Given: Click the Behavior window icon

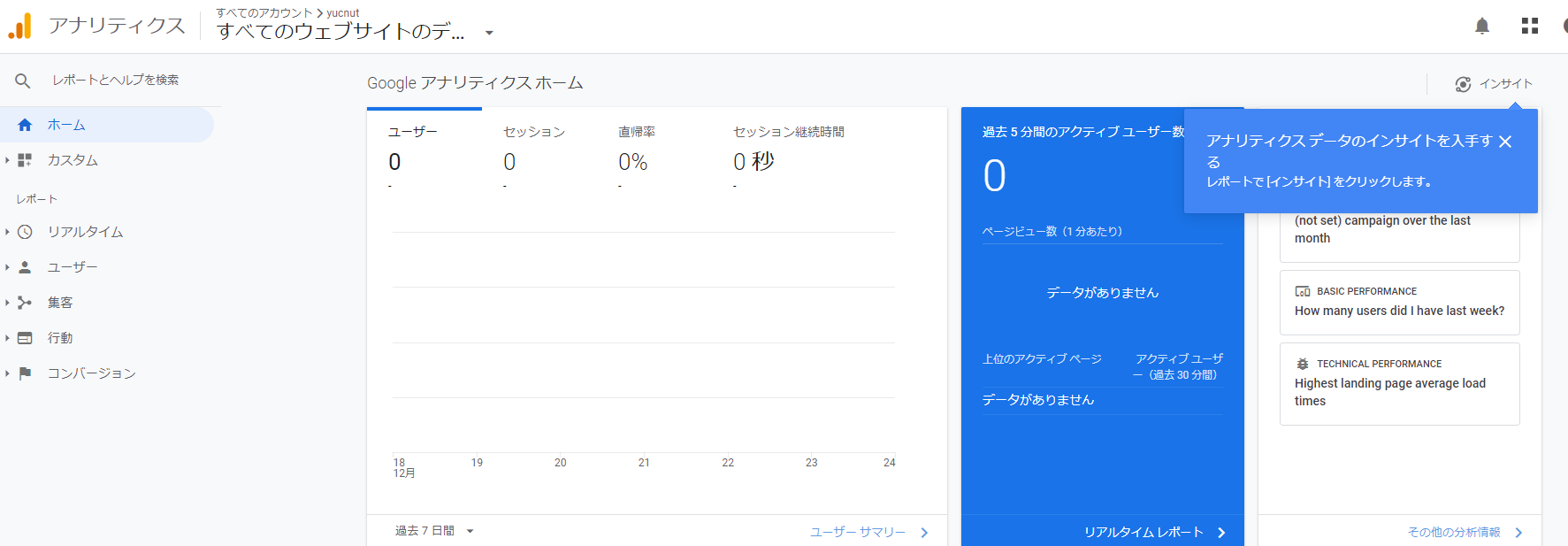Looking at the screenshot, I should coord(25,338).
